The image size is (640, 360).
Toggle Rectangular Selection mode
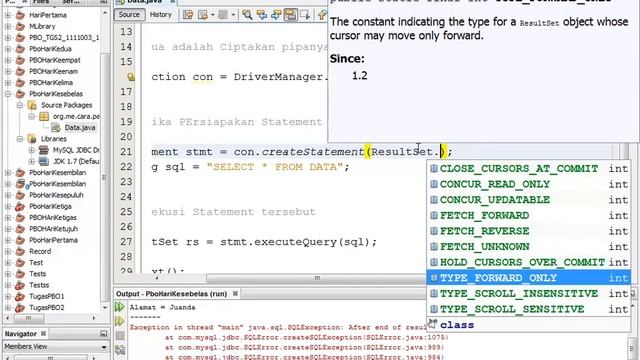[305, 15]
